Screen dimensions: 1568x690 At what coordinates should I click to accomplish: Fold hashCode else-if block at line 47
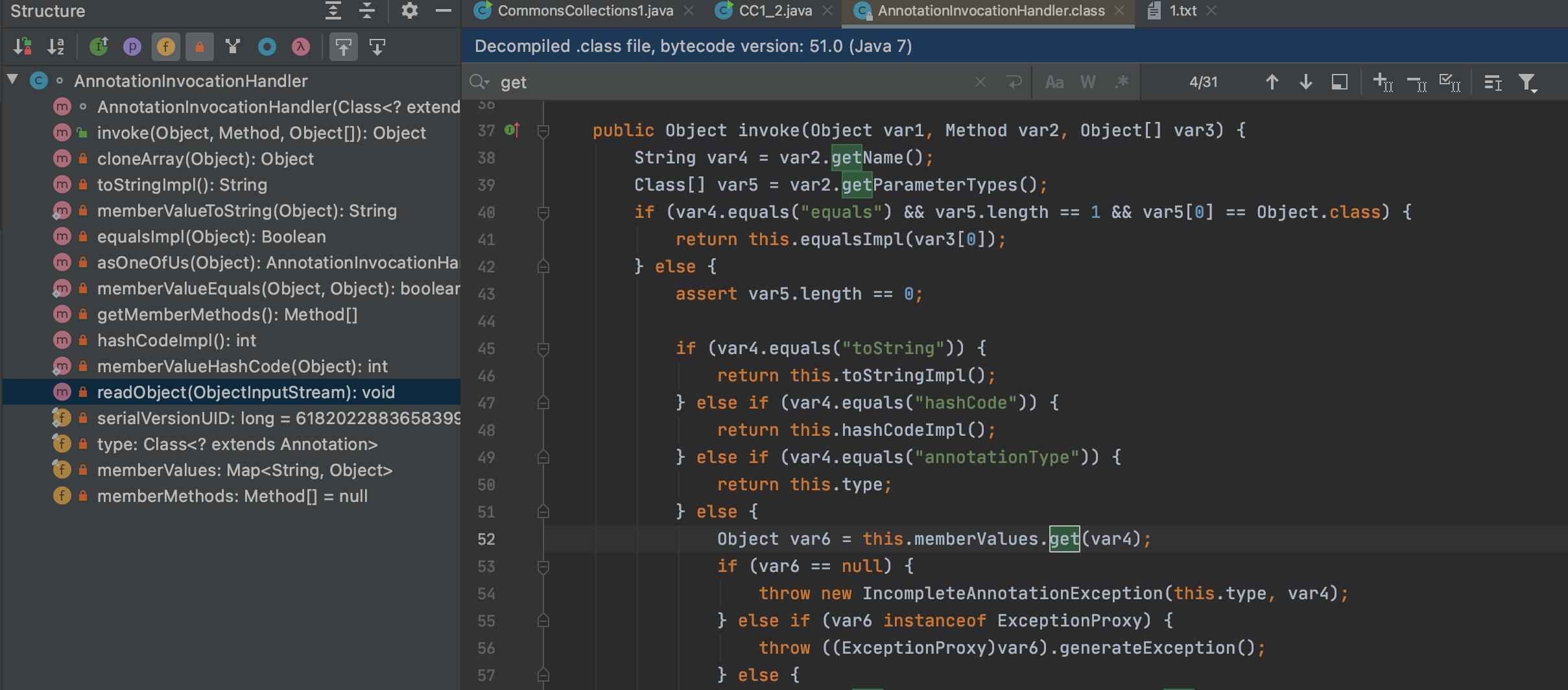543,403
